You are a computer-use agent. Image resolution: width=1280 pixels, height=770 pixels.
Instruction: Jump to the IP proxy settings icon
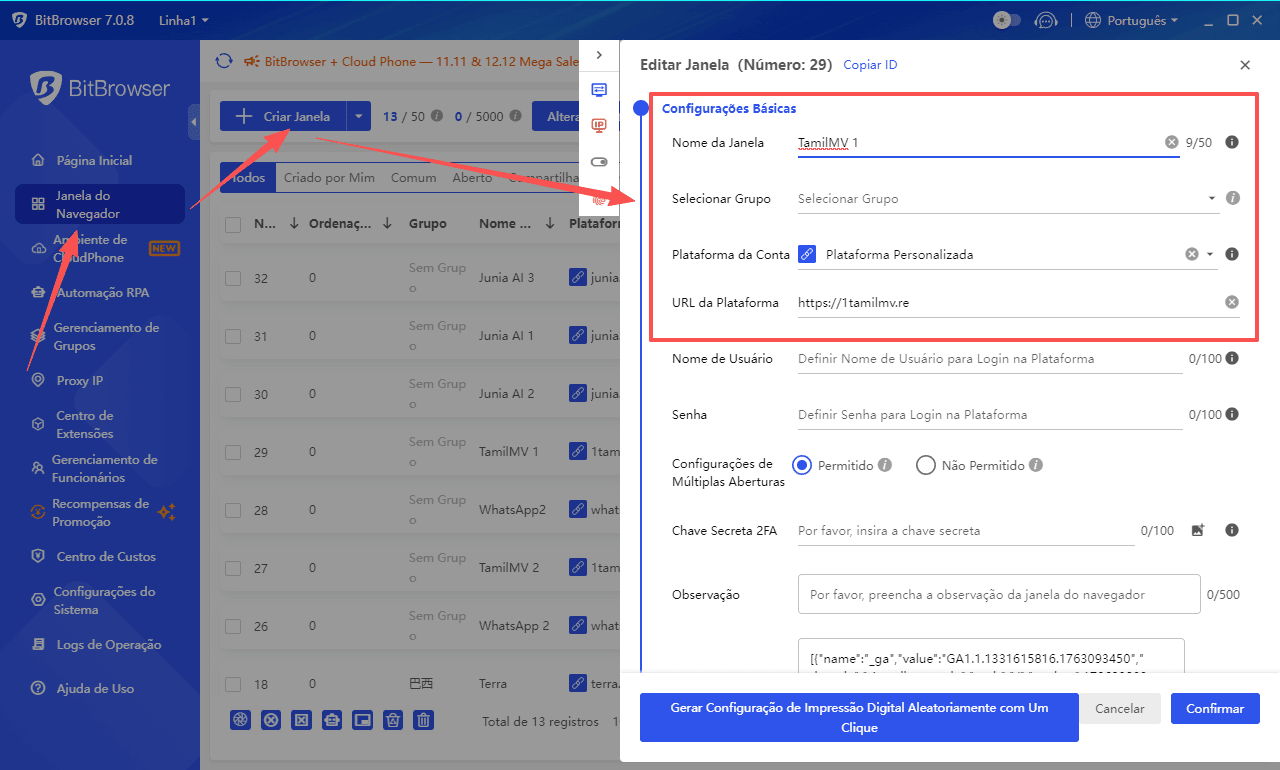(599, 126)
